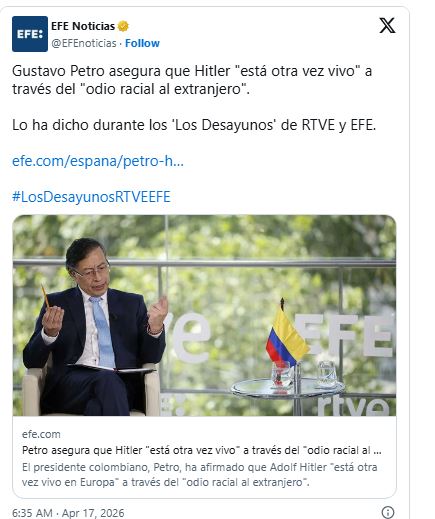Screen dimensions: 435x519
Task: Open the efe.com/espana/petro-h... link
Action: tap(98, 161)
